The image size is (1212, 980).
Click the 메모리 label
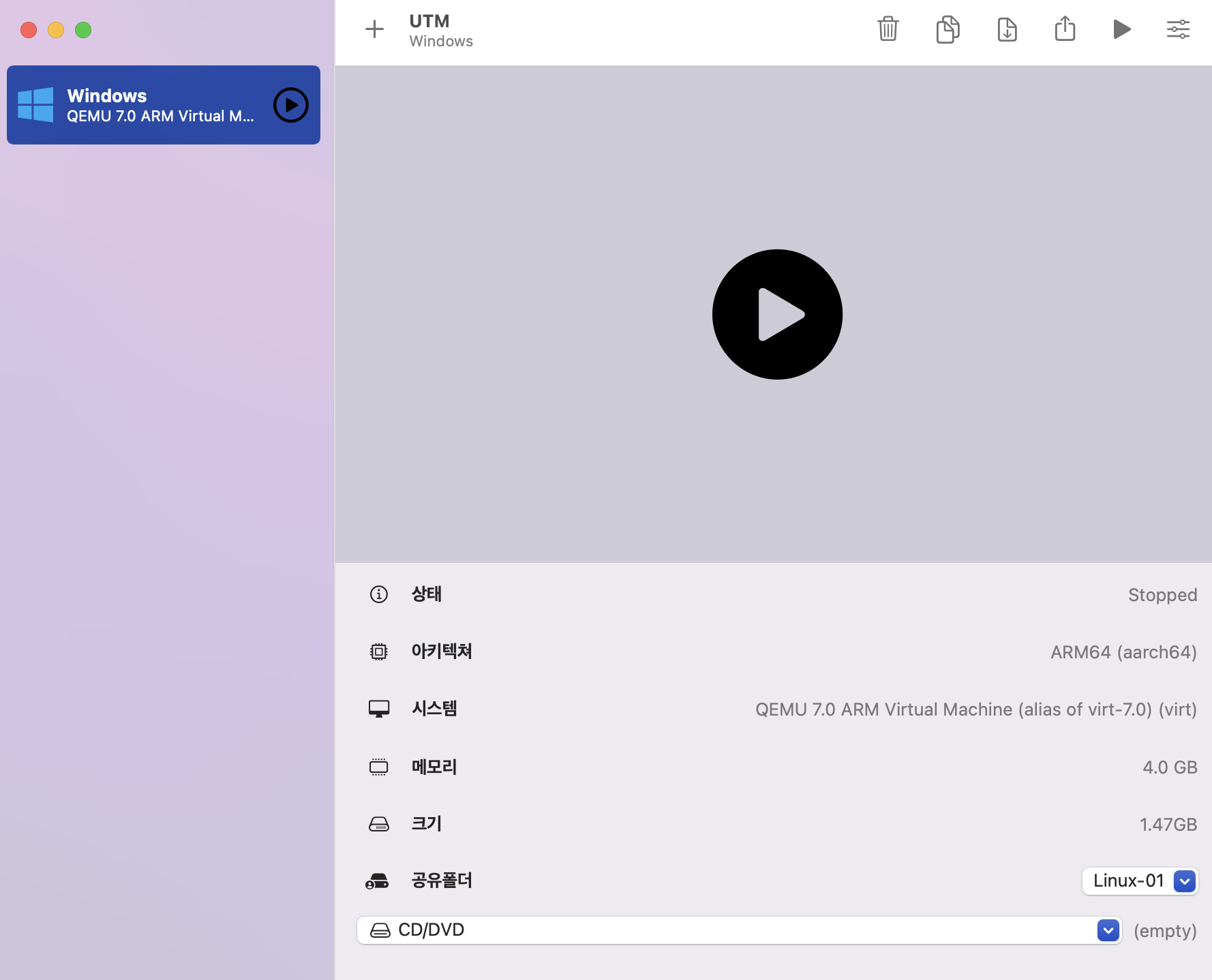434,767
